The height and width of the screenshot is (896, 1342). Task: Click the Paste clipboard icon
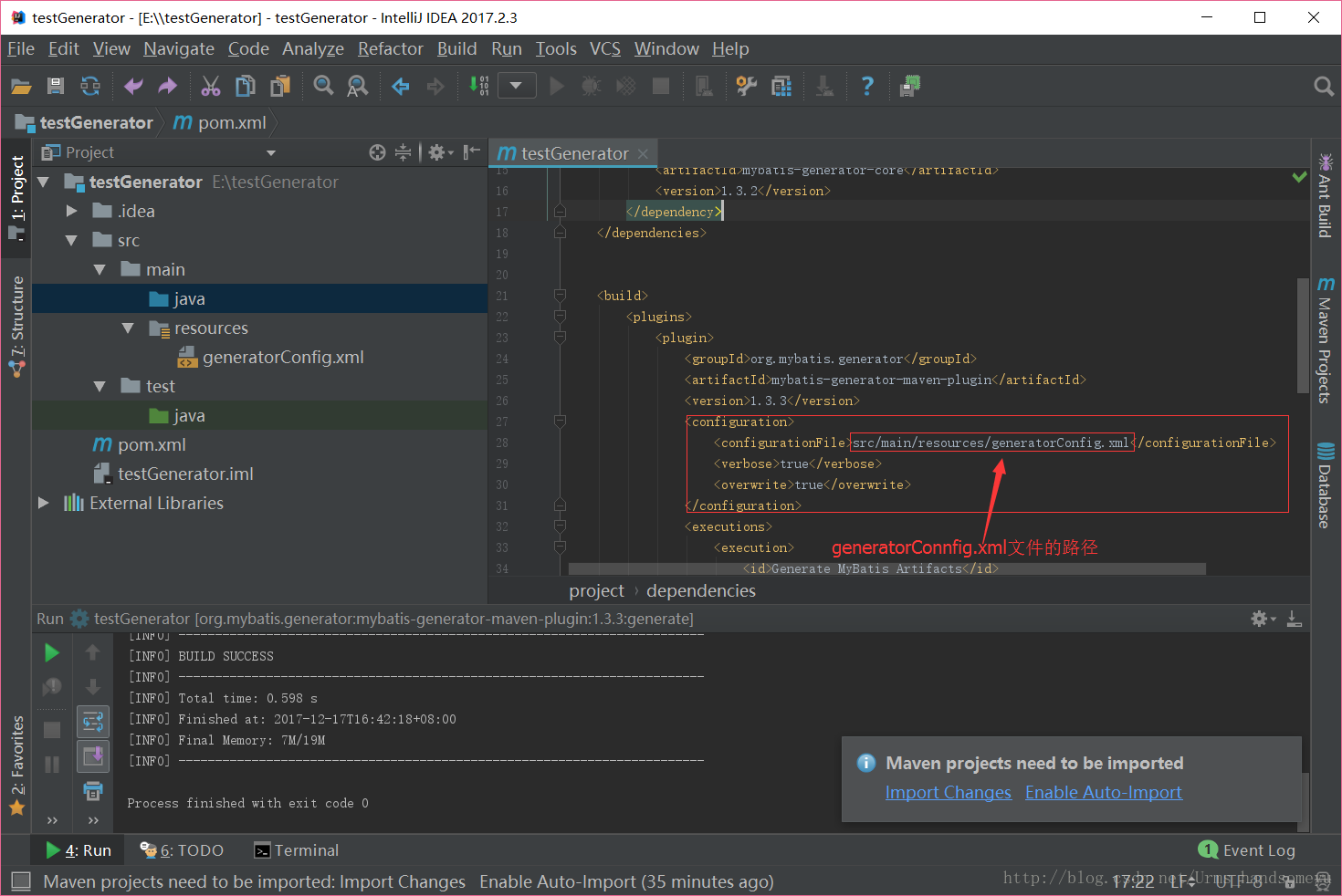[280, 86]
